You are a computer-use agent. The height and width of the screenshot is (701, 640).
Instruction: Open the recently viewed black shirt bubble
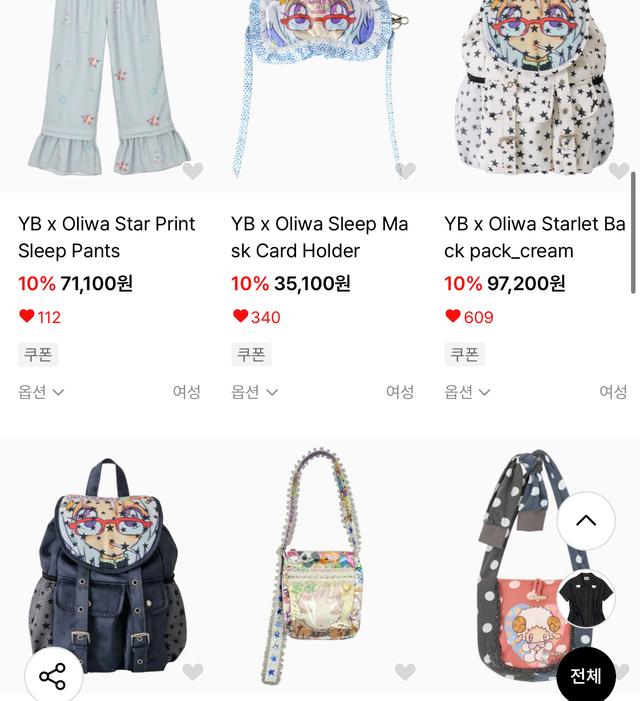click(x=586, y=599)
